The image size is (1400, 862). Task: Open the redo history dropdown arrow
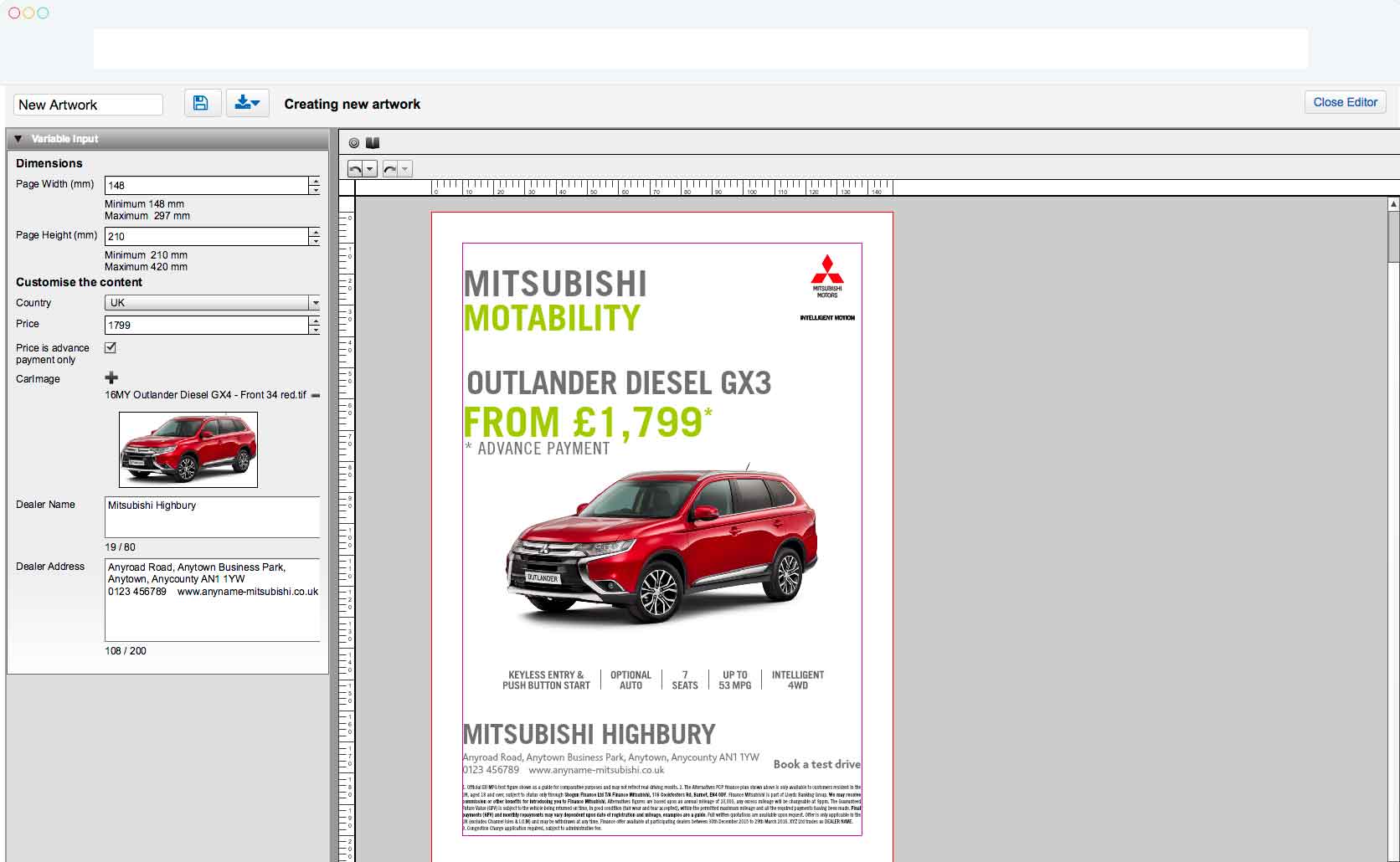[404, 169]
